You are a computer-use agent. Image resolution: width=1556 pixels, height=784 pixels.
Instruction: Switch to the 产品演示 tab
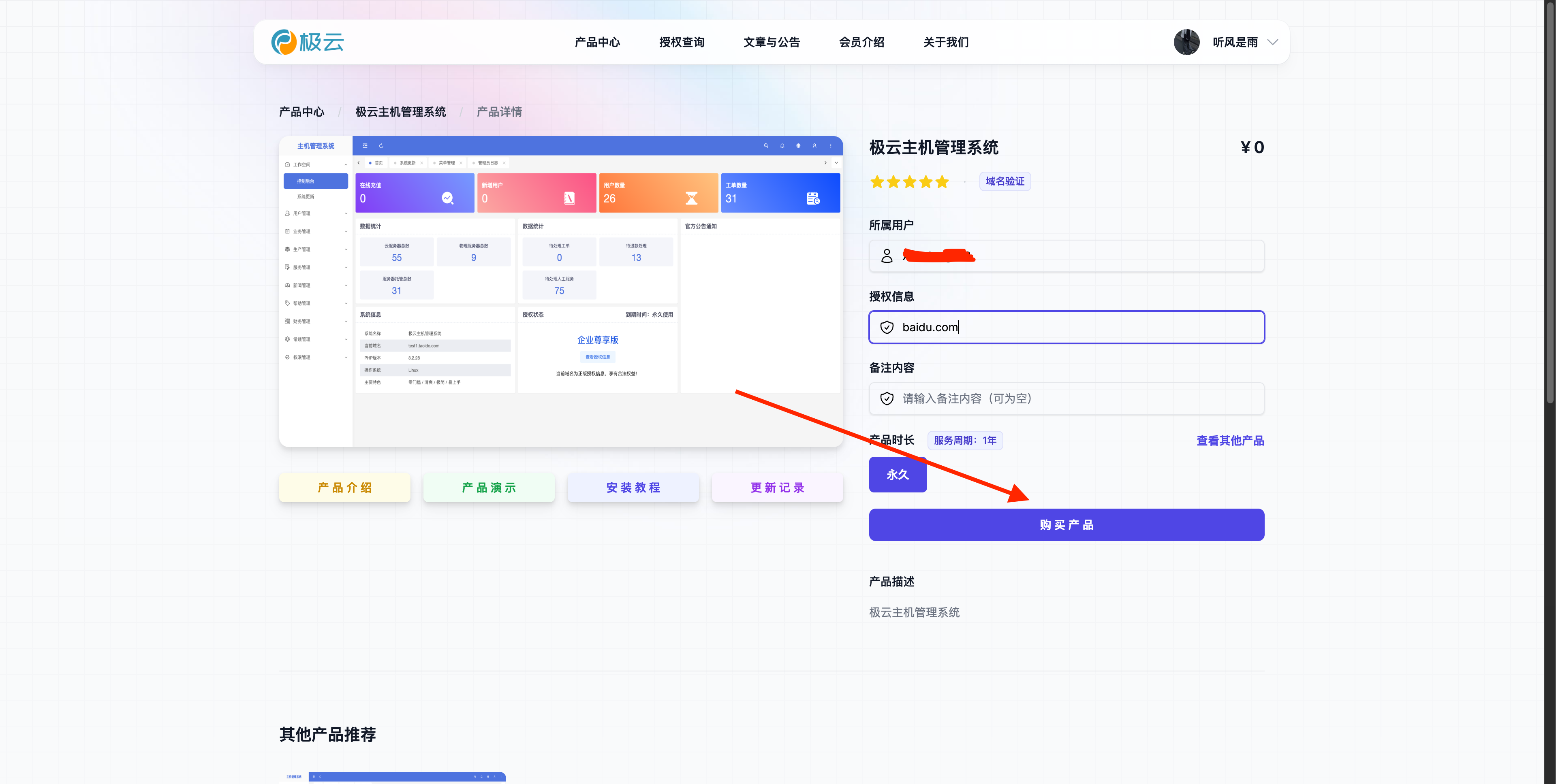click(x=489, y=488)
